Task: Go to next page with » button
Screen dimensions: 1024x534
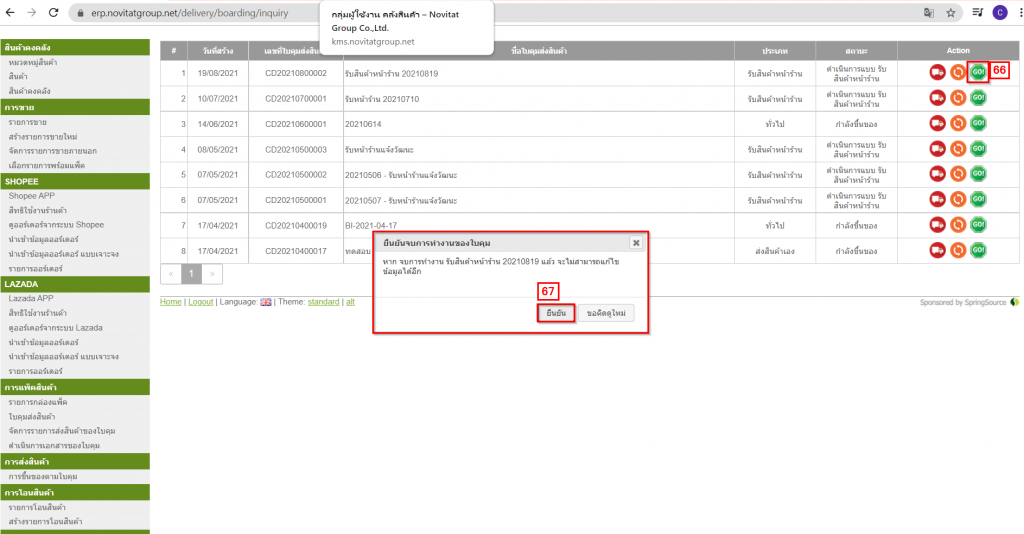Action: pyautogui.click(x=211, y=273)
